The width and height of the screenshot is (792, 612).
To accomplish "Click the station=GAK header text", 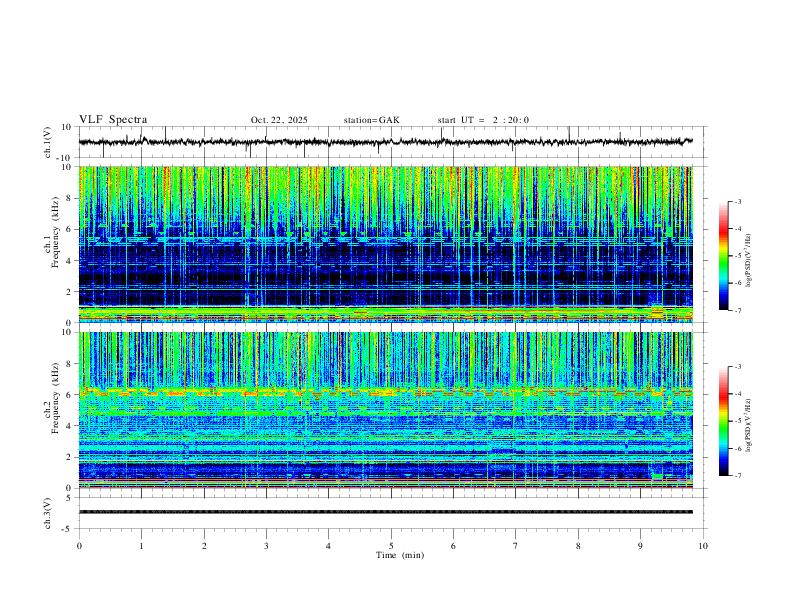I will click(371, 120).
